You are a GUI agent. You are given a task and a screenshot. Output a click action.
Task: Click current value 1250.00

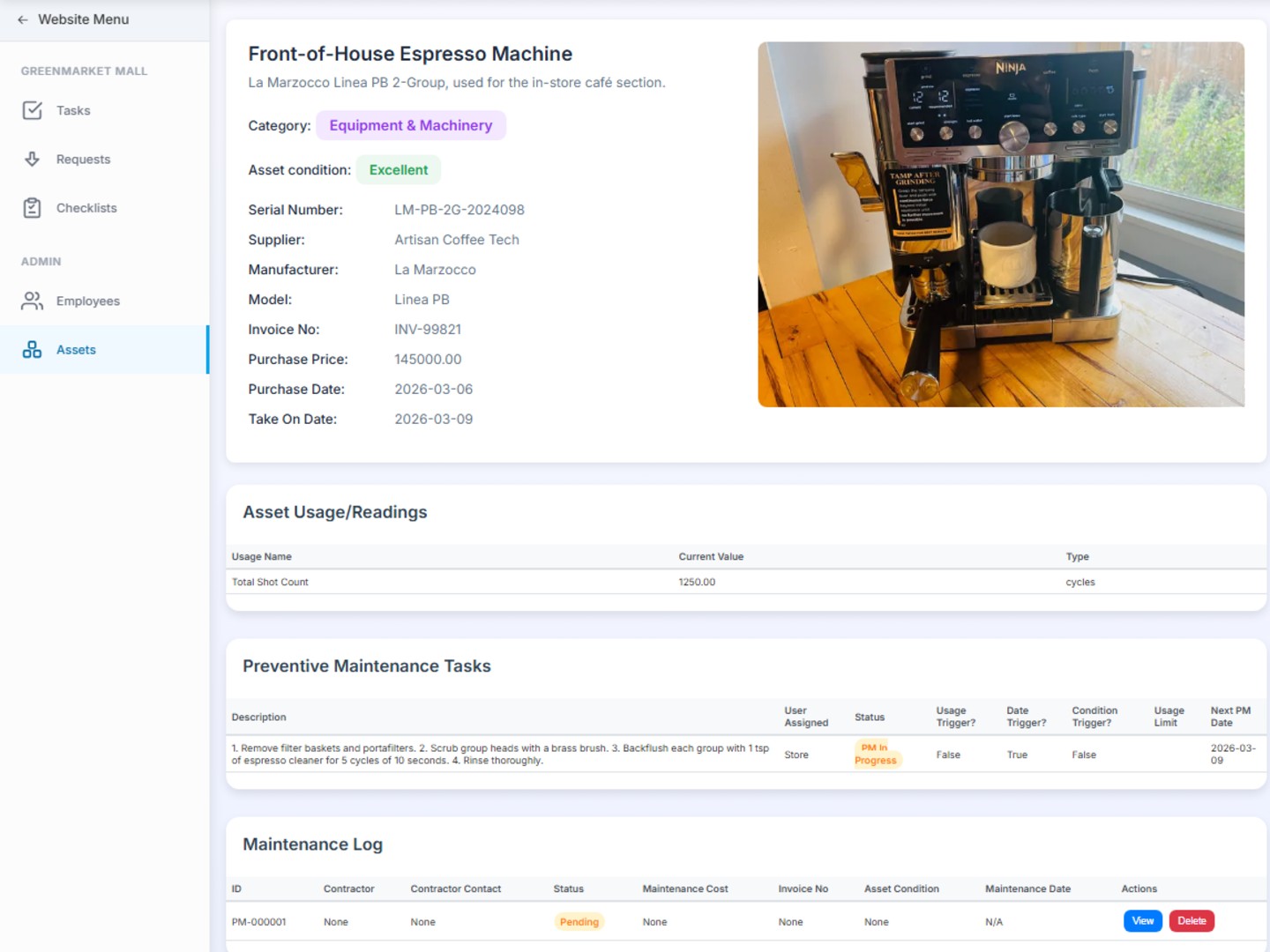(697, 583)
